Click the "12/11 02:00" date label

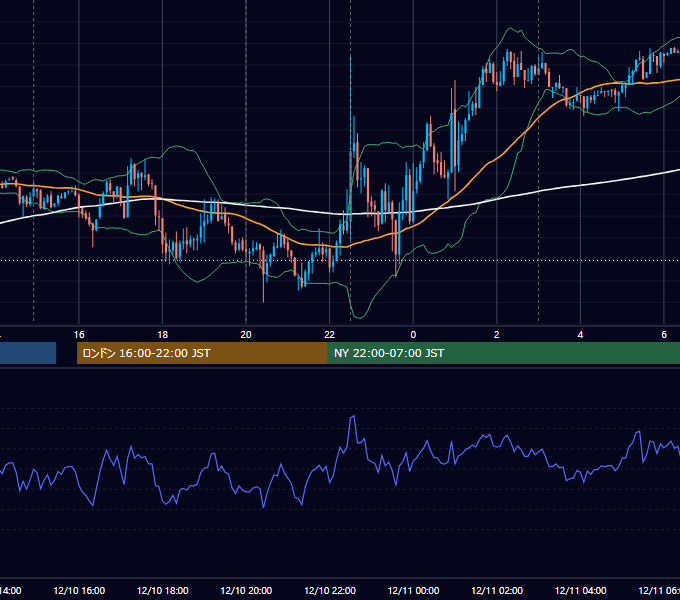(x=497, y=590)
